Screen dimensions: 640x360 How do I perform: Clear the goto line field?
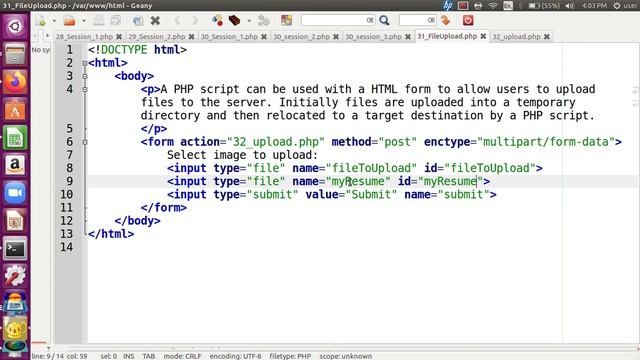(431, 20)
